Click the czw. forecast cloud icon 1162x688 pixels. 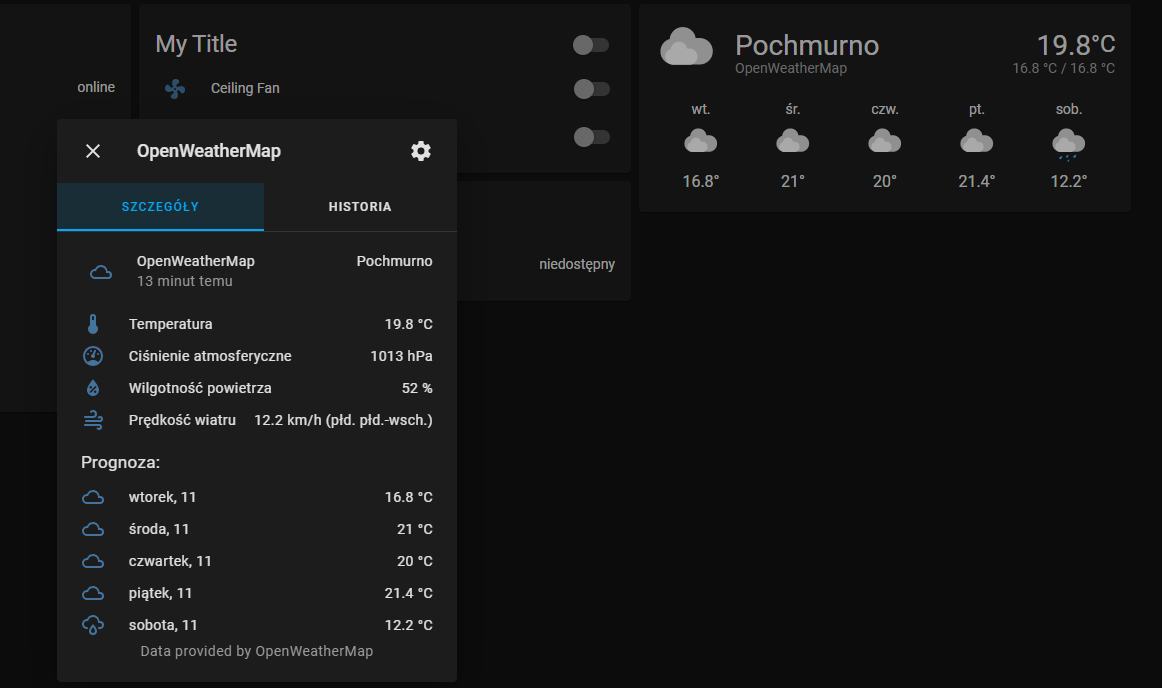pos(884,141)
